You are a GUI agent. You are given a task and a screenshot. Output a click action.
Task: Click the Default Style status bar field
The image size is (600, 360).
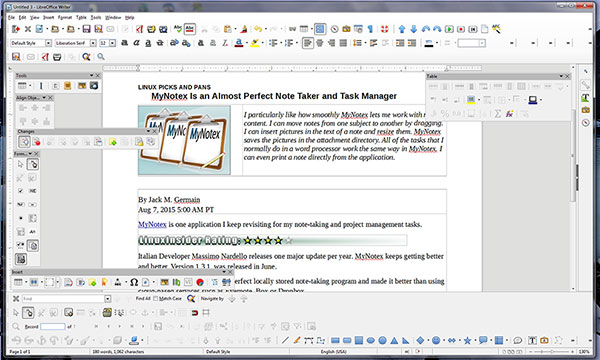[x=218, y=352]
